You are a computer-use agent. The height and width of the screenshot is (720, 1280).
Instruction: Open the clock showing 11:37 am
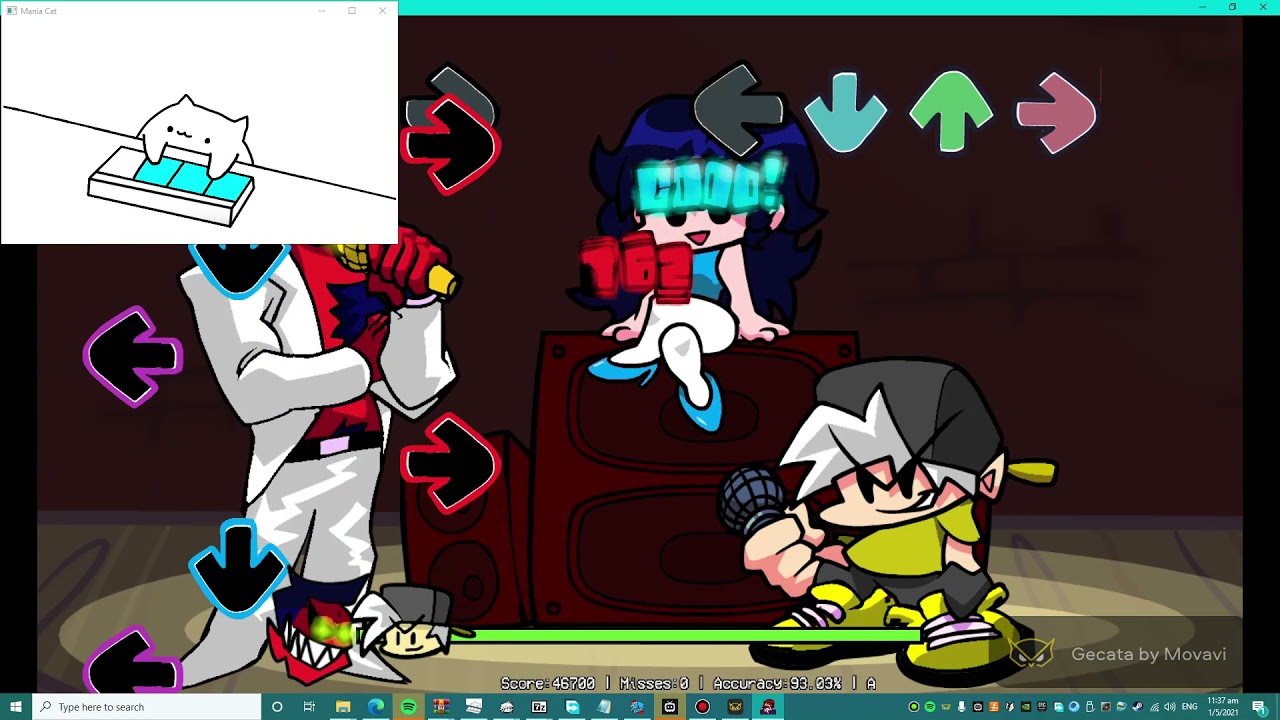pos(1223,707)
